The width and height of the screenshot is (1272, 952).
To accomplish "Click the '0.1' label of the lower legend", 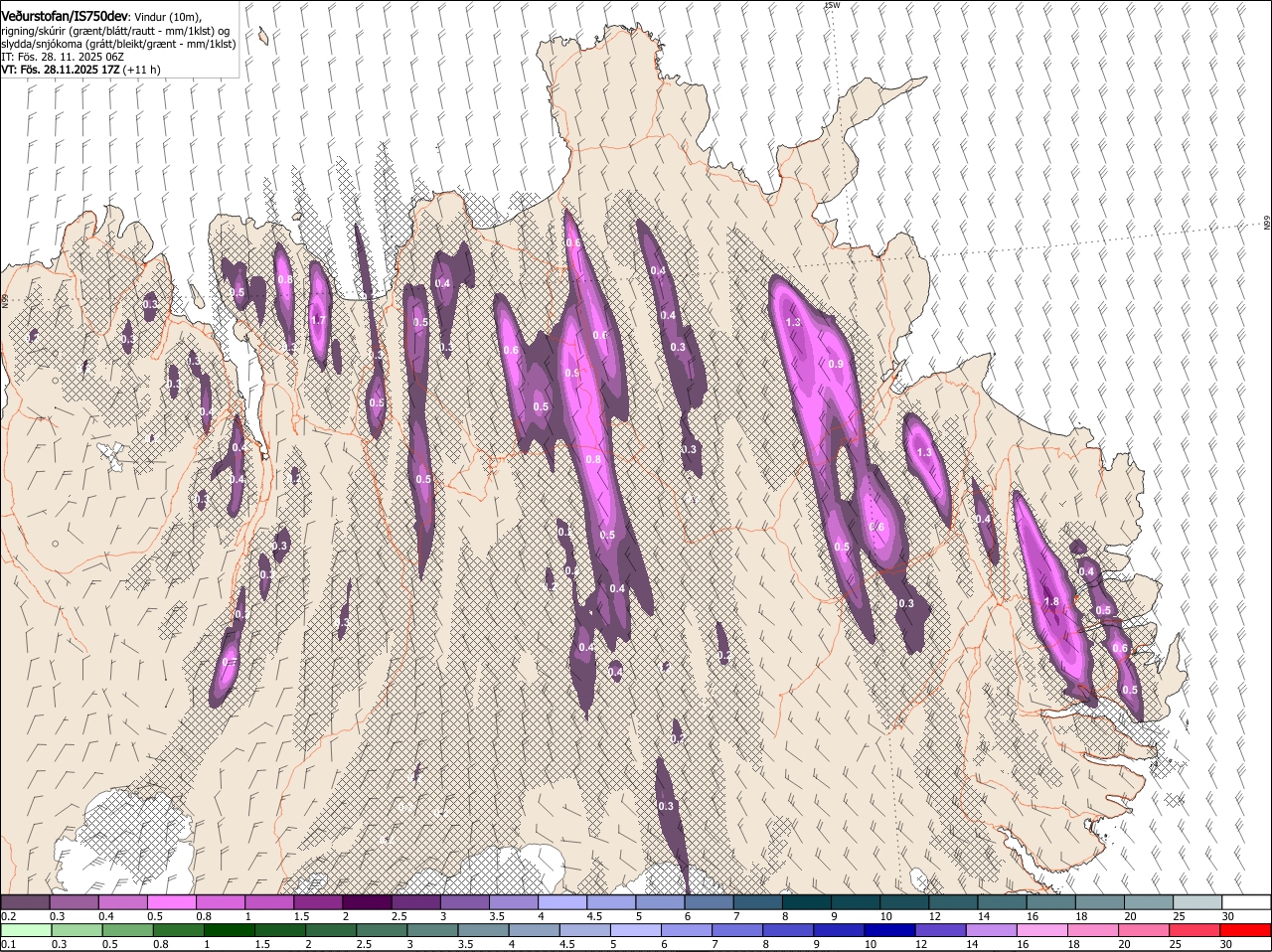I will pos(8,944).
